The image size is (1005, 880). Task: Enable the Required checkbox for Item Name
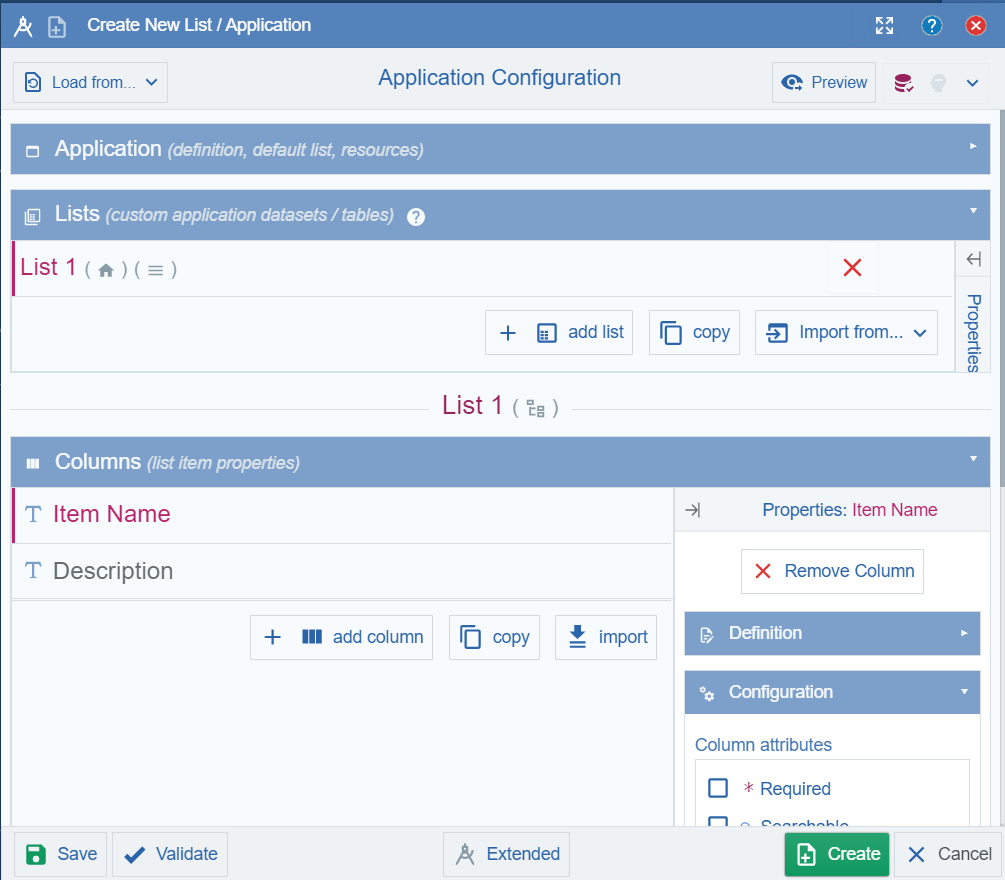(x=717, y=788)
